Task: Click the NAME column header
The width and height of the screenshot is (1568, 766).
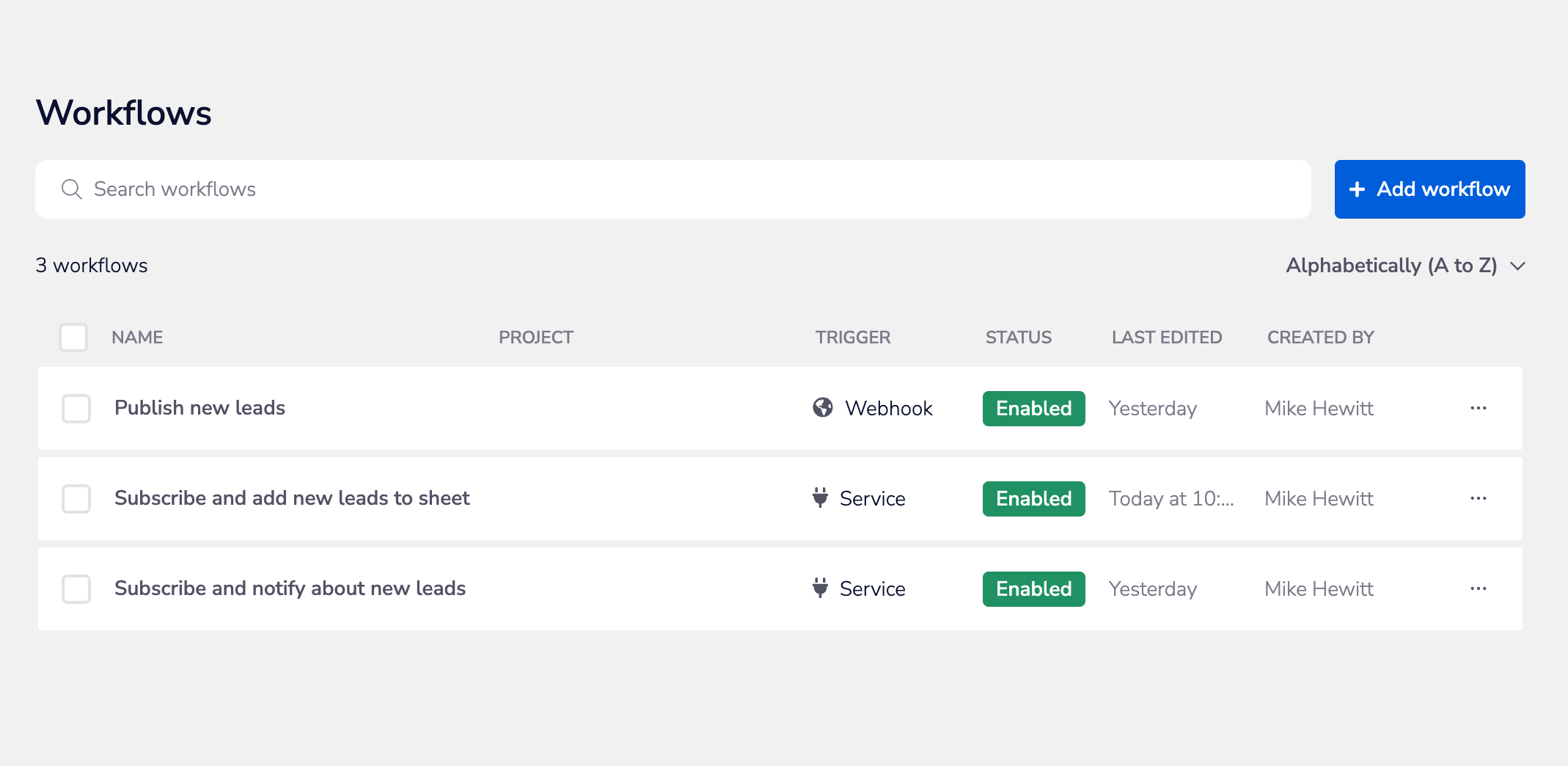Action: [137, 337]
